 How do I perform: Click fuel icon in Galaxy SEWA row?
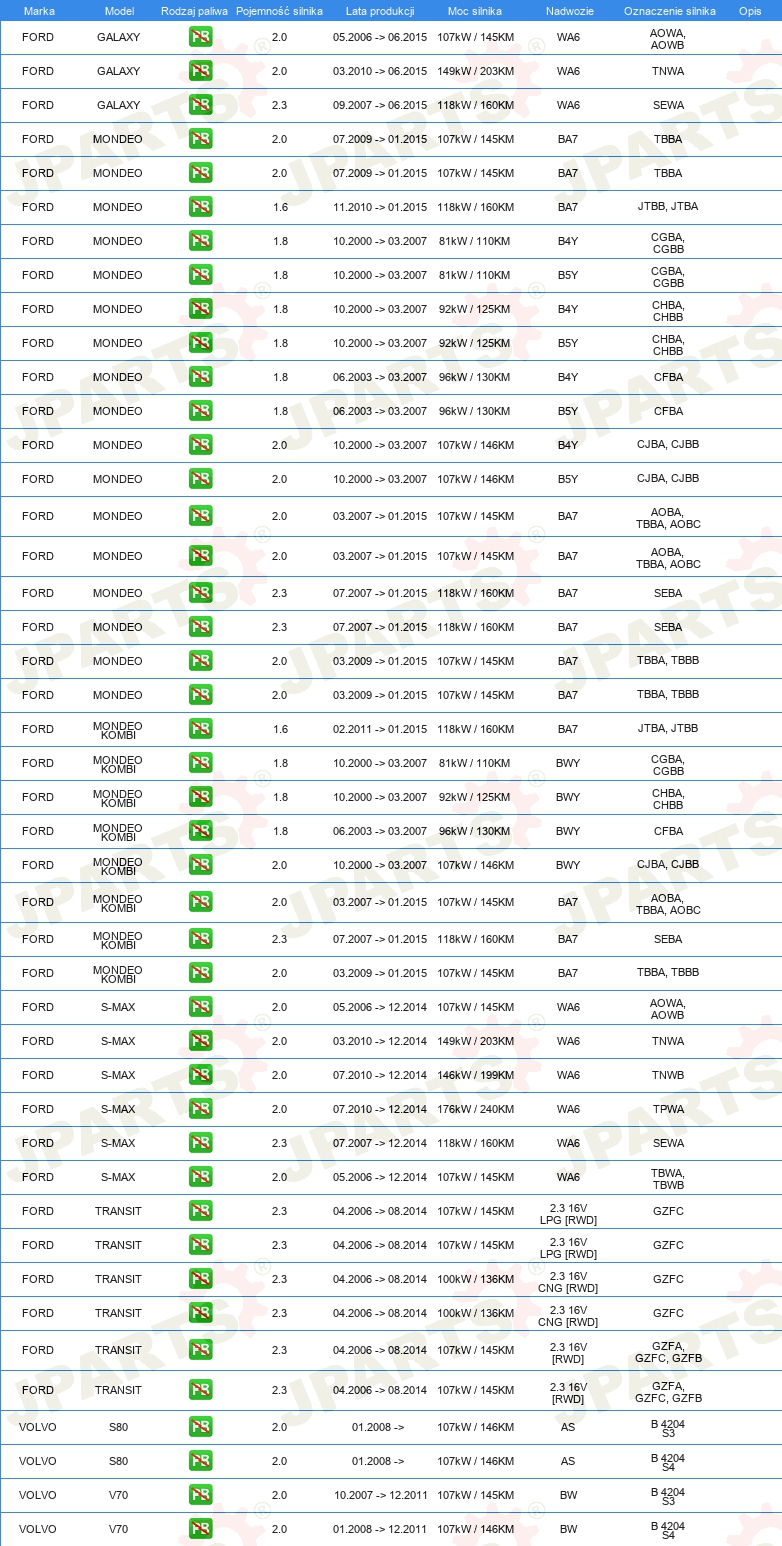201,105
